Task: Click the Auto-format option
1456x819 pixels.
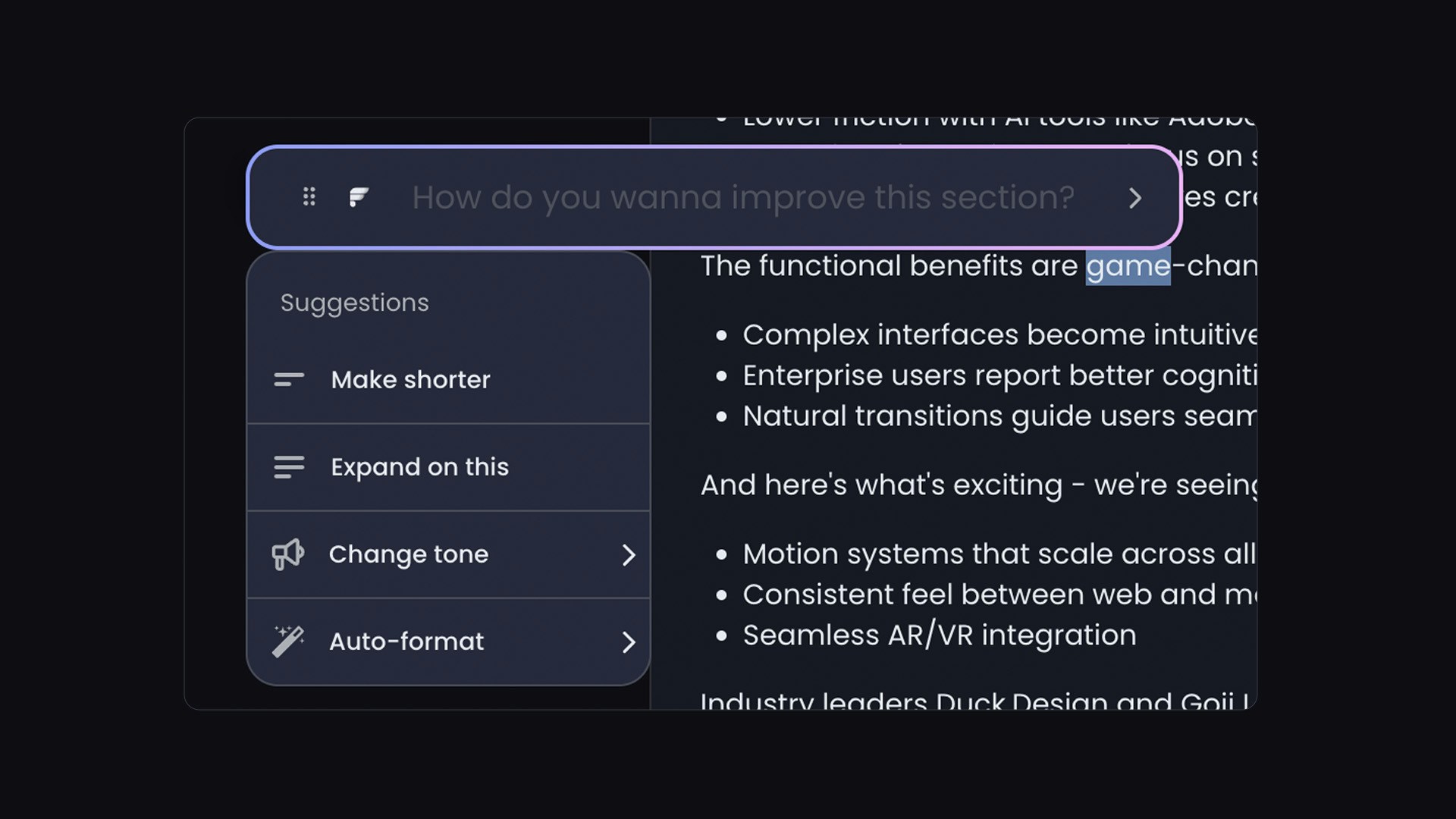Action: (406, 642)
